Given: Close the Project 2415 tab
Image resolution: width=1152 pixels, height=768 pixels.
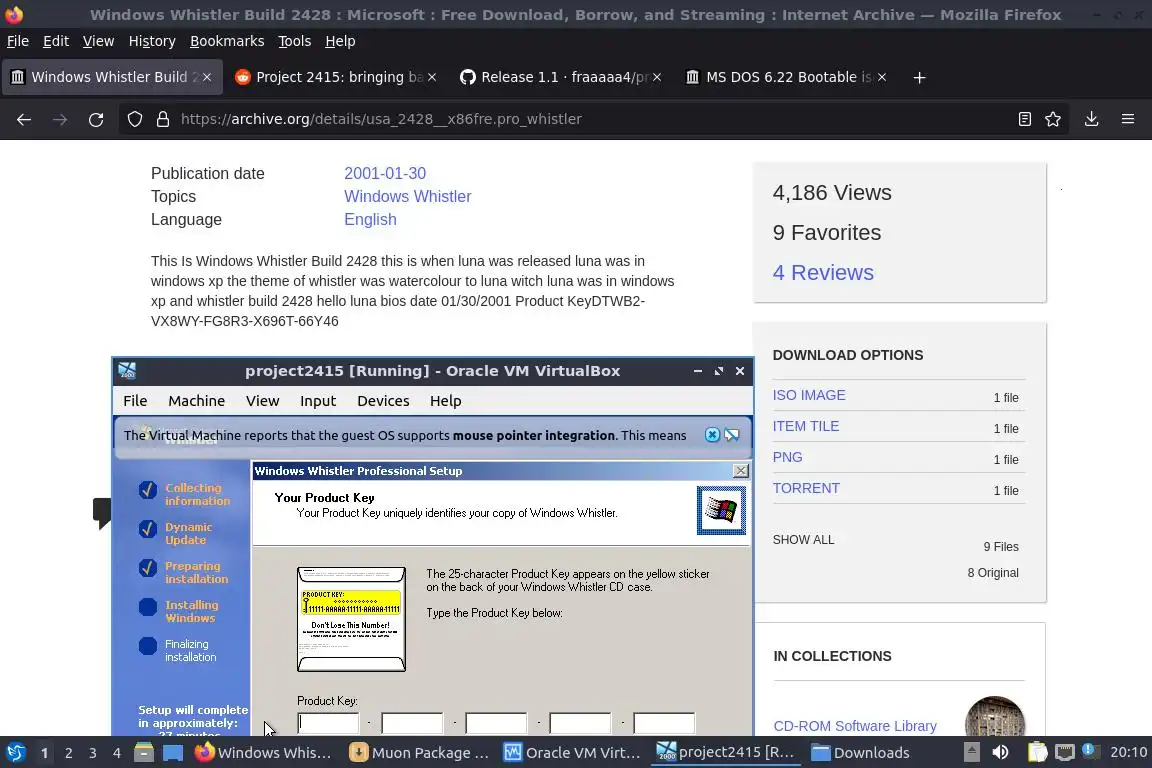Looking at the screenshot, I should (x=432, y=77).
